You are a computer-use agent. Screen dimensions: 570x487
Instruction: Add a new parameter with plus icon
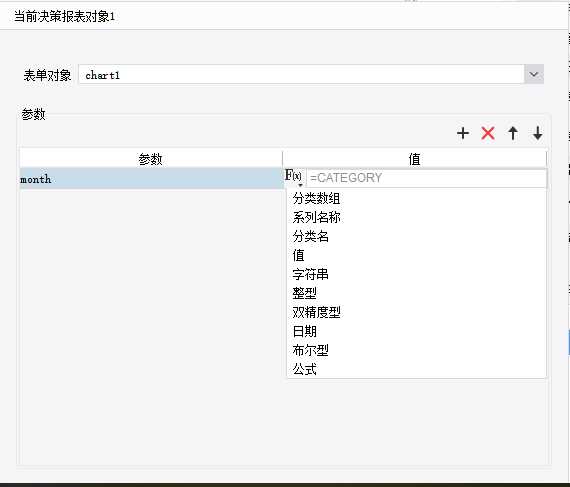coord(463,133)
